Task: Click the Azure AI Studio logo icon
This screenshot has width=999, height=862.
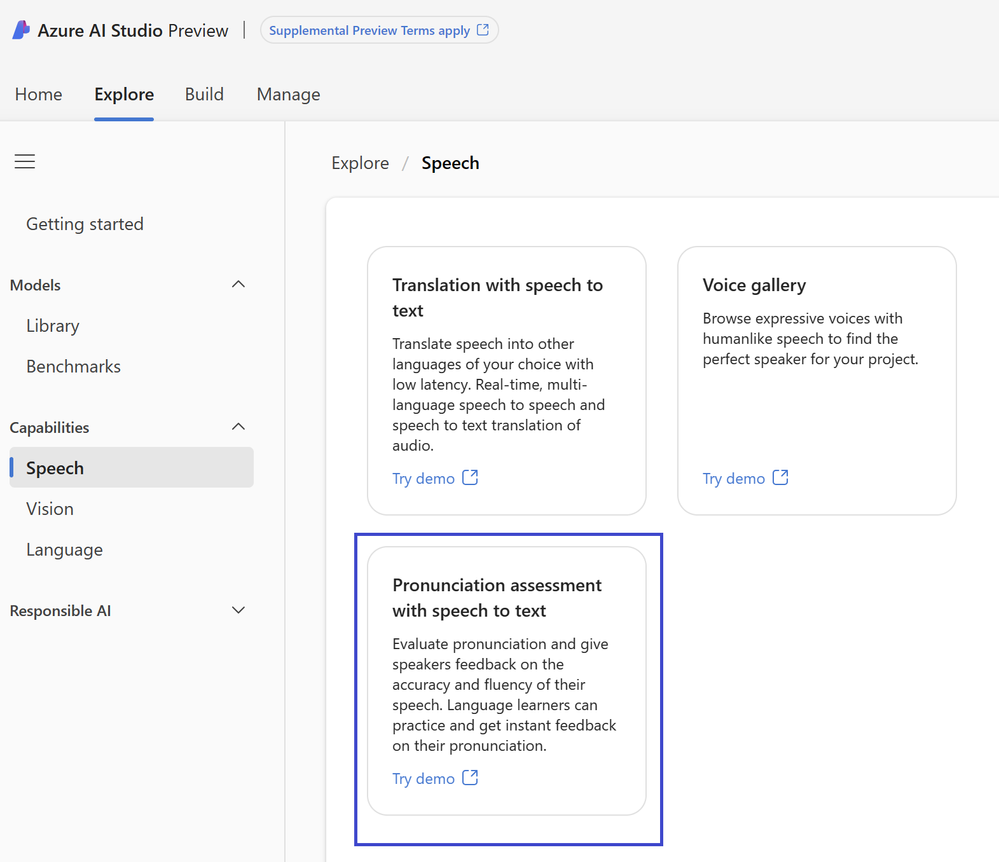Action: [21, 31]
